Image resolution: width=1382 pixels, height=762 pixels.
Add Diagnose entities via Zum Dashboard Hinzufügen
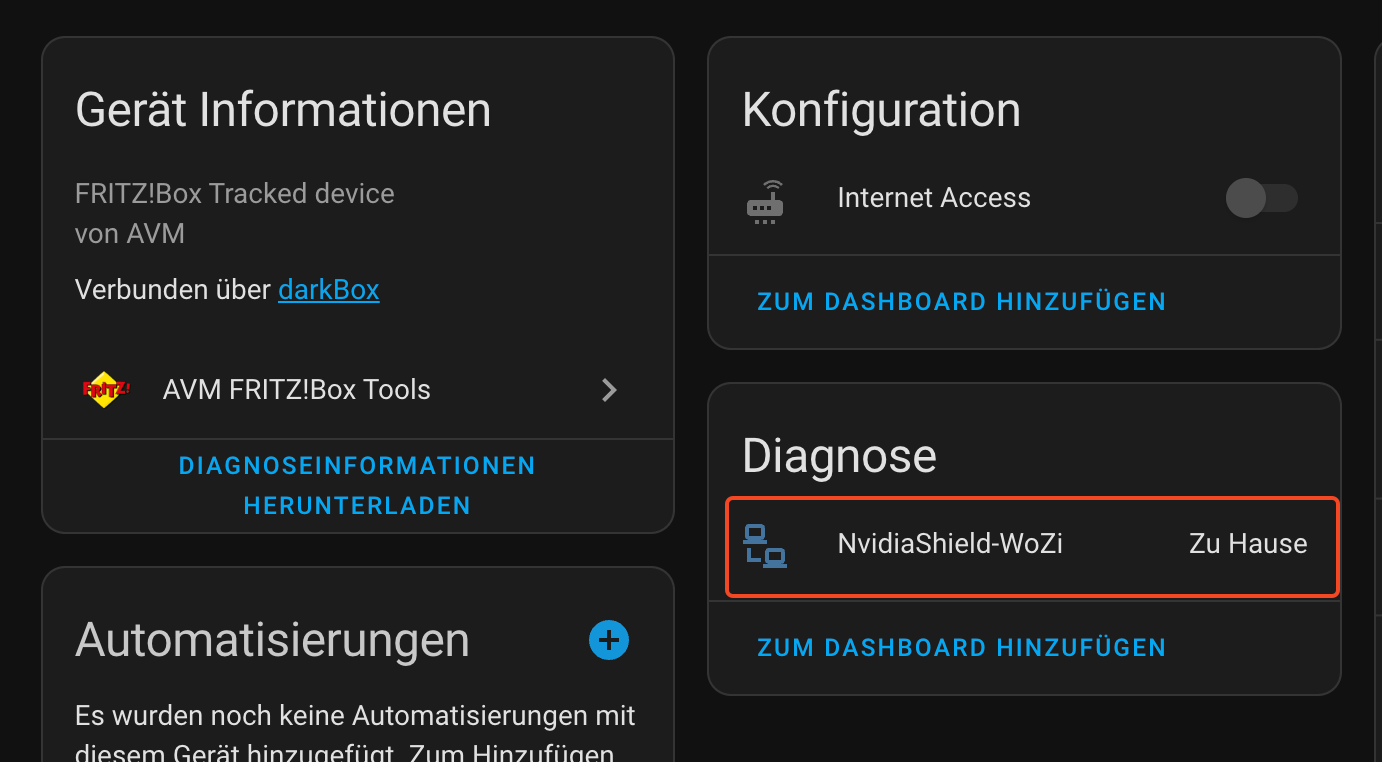coord(961,648)
